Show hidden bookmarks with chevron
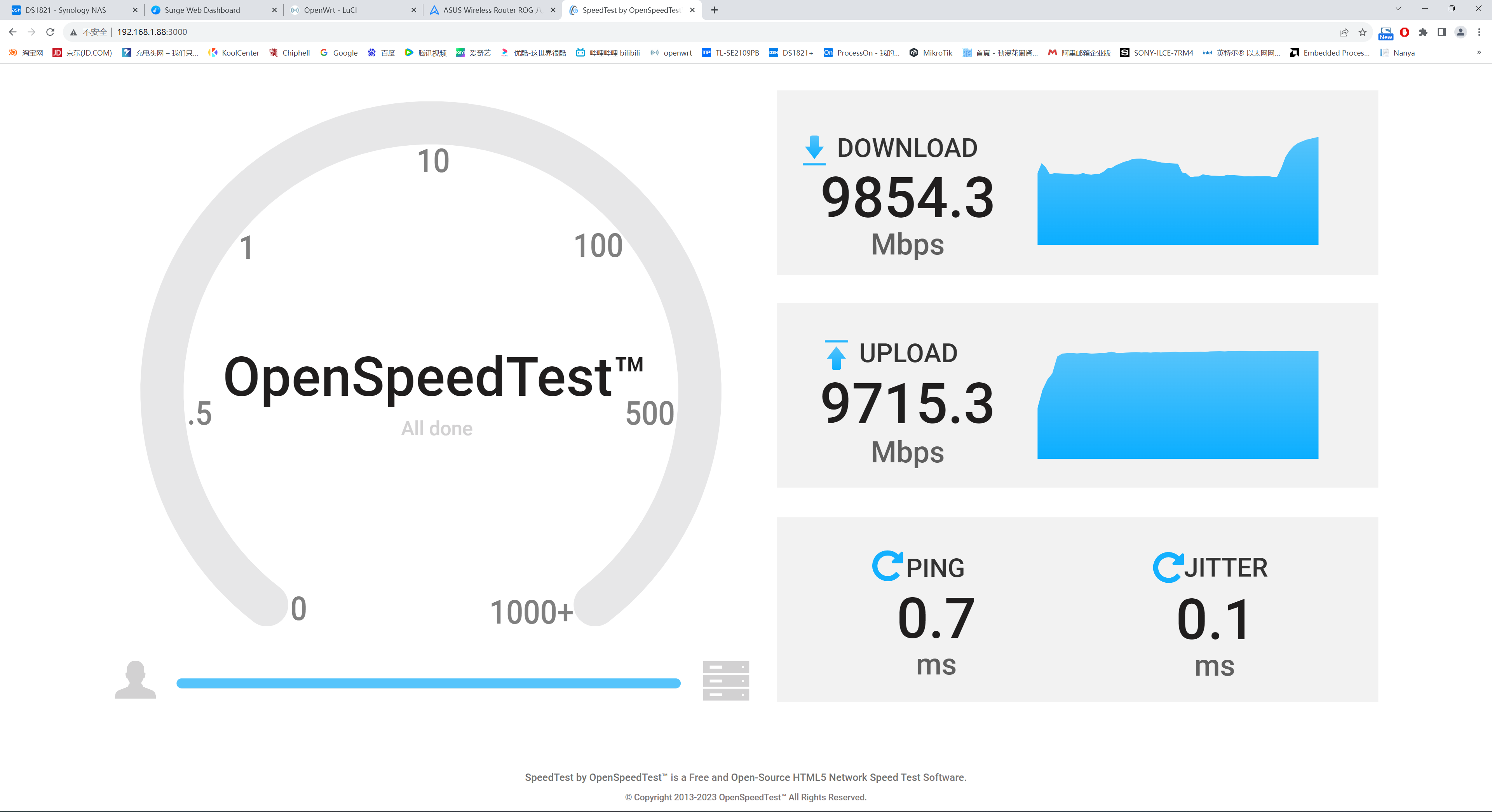 point(1479,53)
